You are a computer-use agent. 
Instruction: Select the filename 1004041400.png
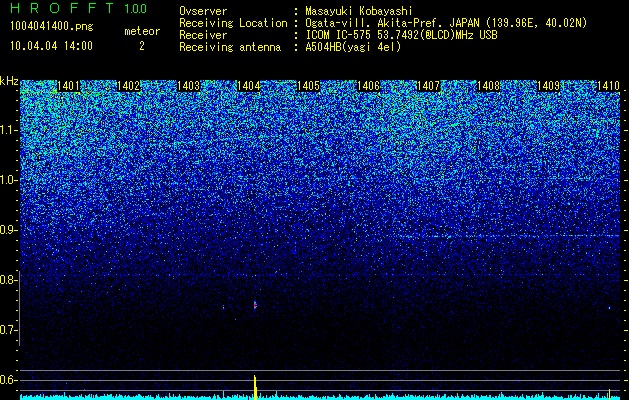pos(52,26)
